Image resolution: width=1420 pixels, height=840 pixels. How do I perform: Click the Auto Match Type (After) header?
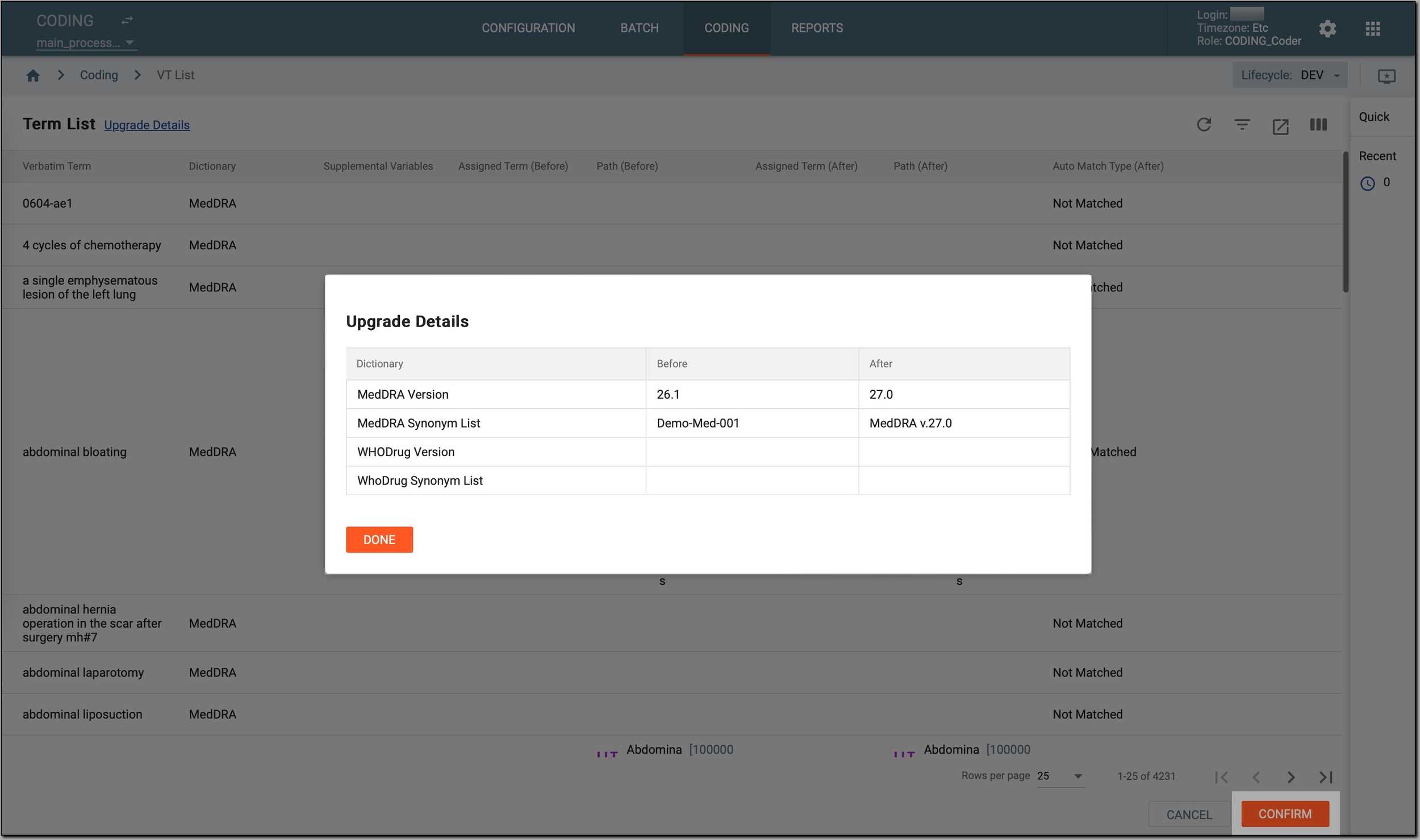coord(1108,166)
